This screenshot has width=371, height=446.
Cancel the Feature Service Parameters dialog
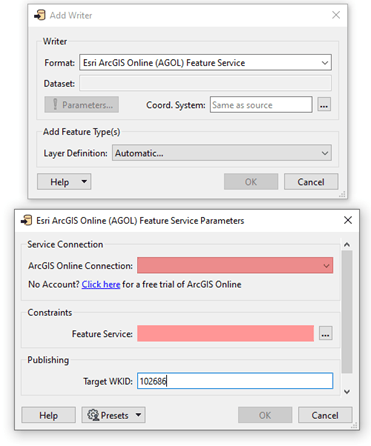pyautogui.click(x=325, y=415)
